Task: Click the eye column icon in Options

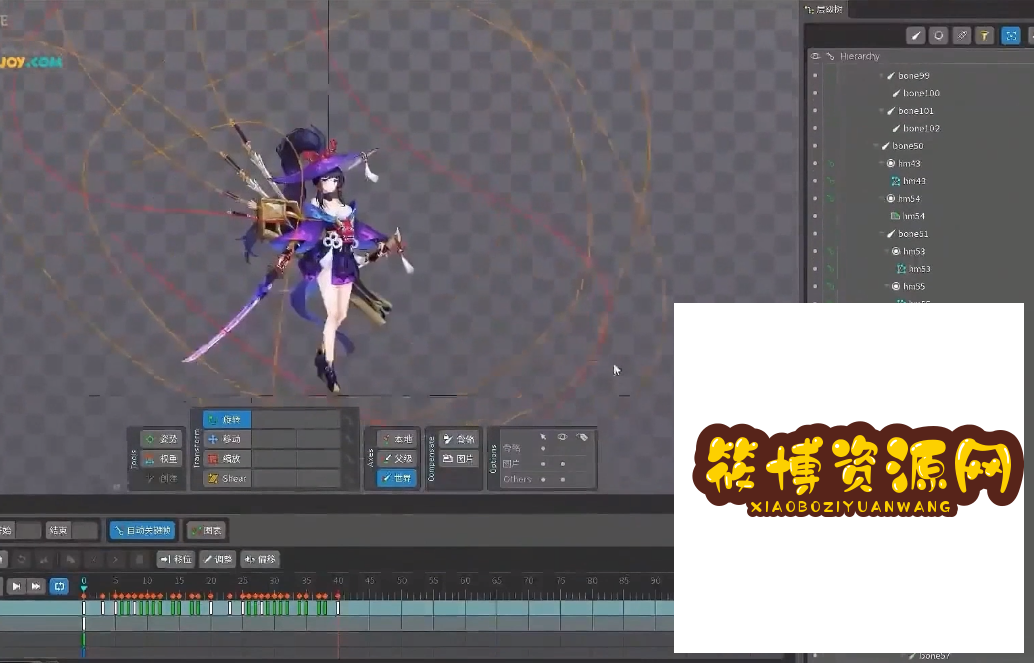Action: tap(563, 437)
